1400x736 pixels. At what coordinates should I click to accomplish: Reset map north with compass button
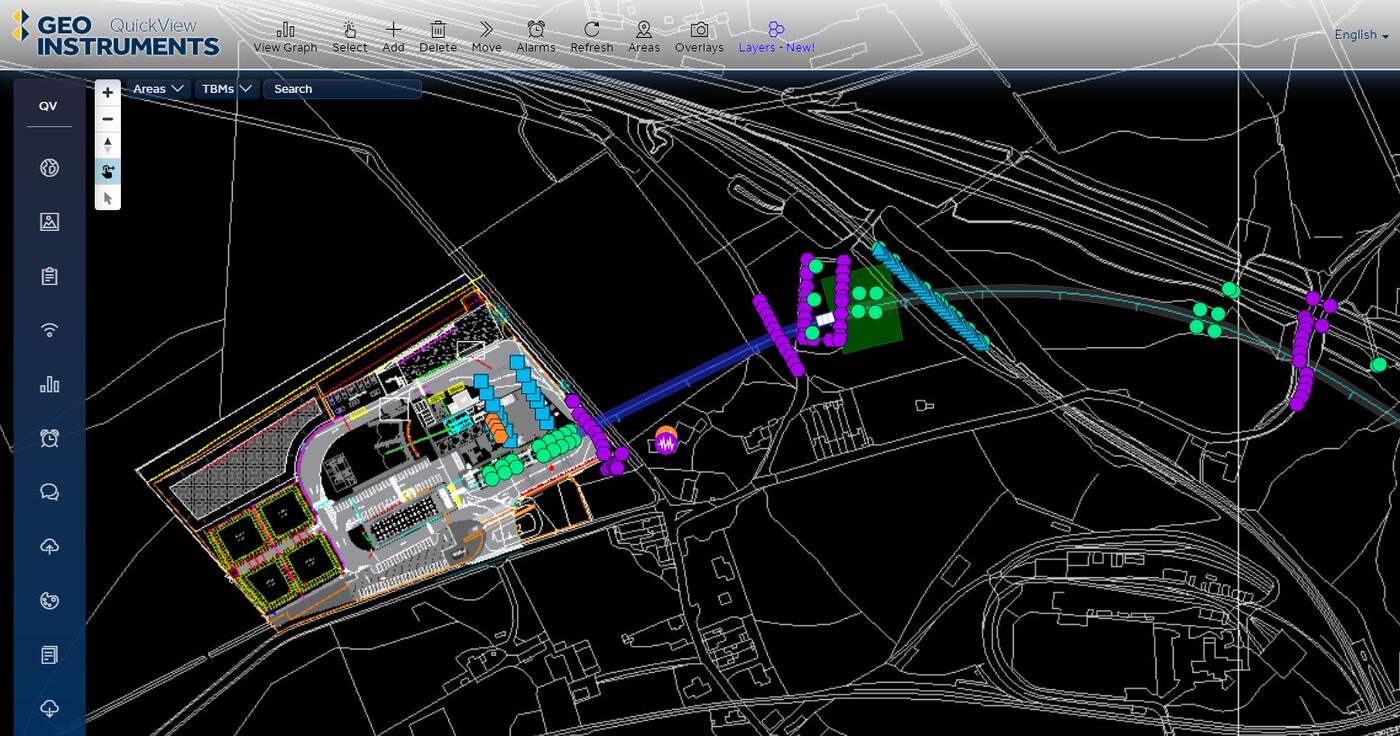(108, 145)
